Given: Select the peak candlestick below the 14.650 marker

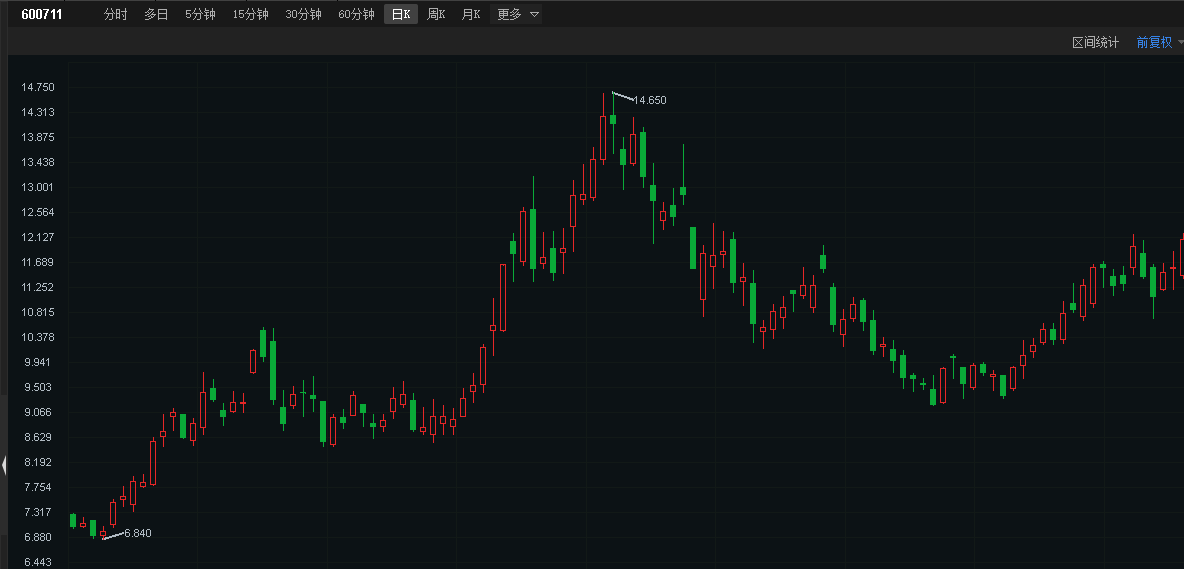Looking at the screenshot, I should click(612, 119).
